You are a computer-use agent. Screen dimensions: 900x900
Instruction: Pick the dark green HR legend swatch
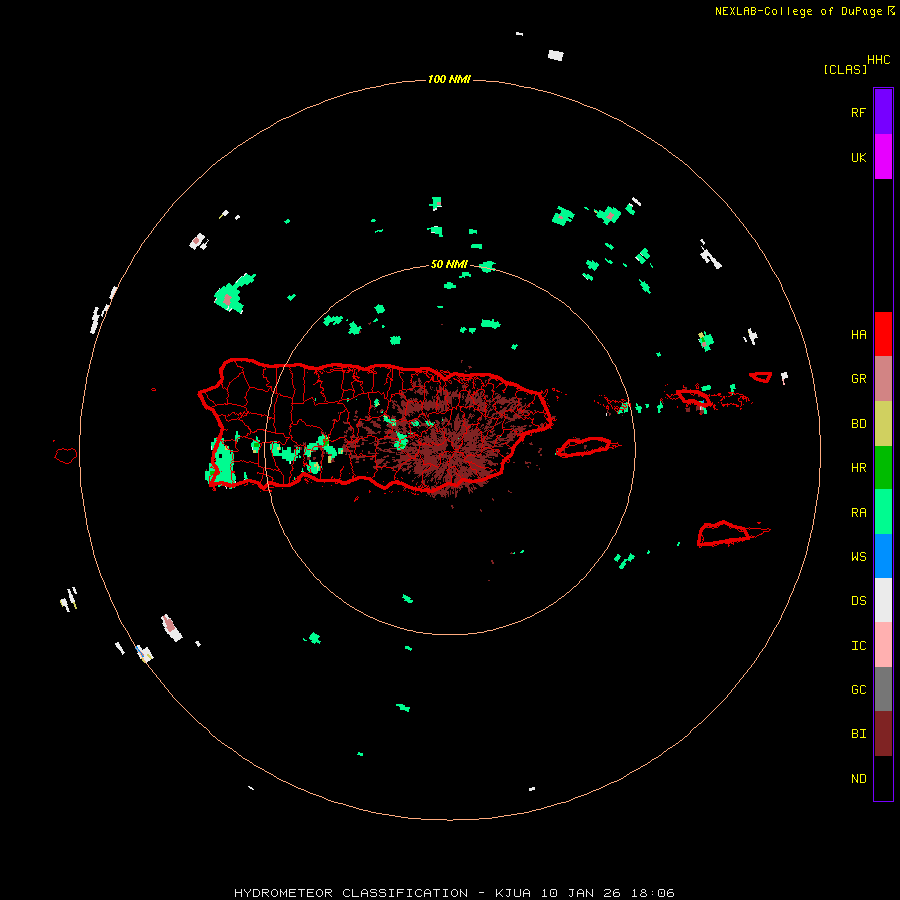coord(883,468)
